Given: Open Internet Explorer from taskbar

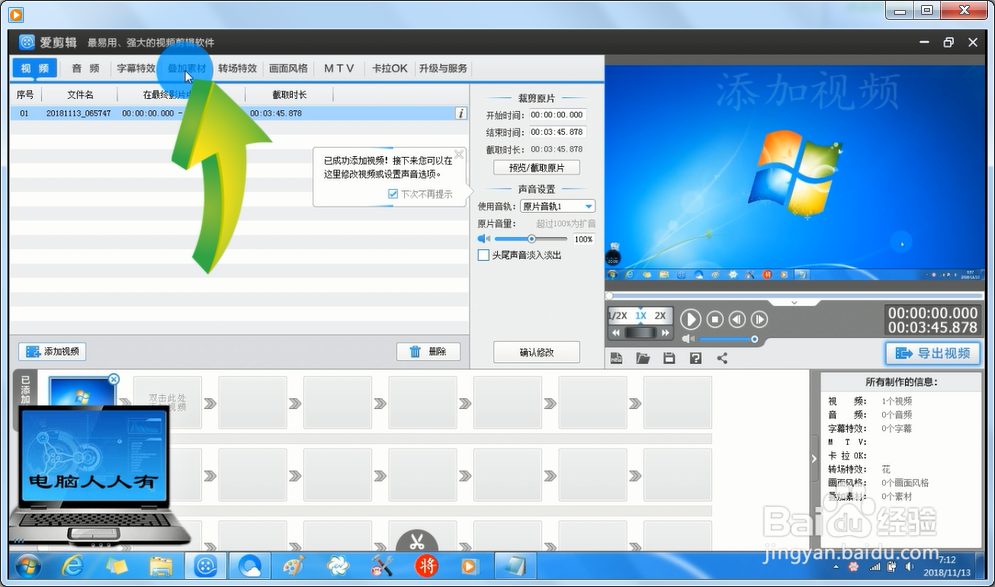Looking at the screenshot, I should pos(73,566).
